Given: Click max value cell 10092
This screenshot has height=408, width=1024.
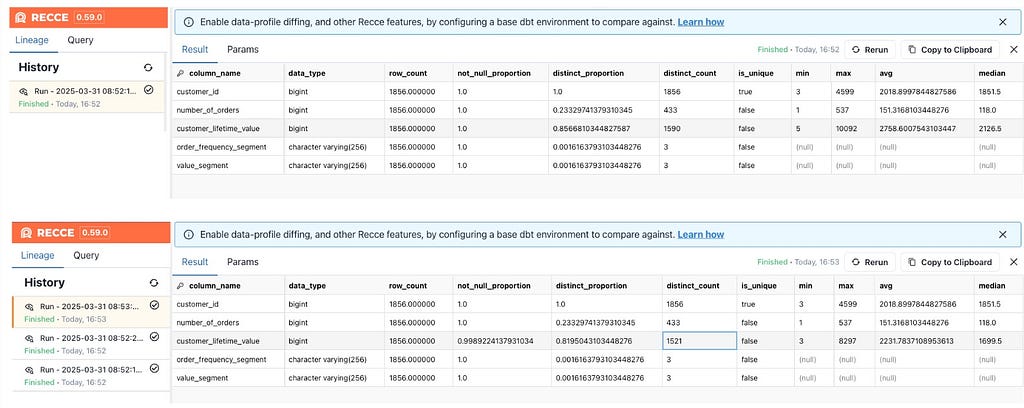Looking at the screenshot, I should tap(853, 129).
